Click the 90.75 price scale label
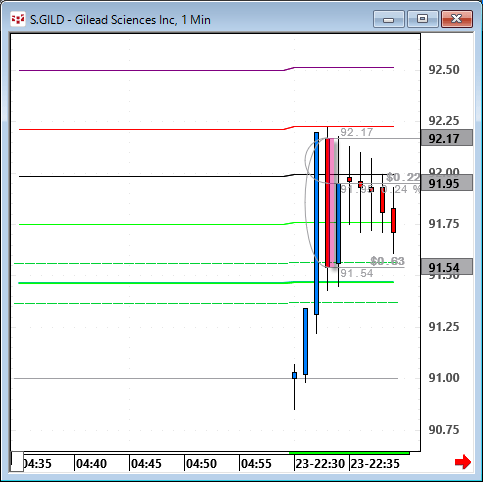This screenshot has width=483, height=482. point(444,430)
